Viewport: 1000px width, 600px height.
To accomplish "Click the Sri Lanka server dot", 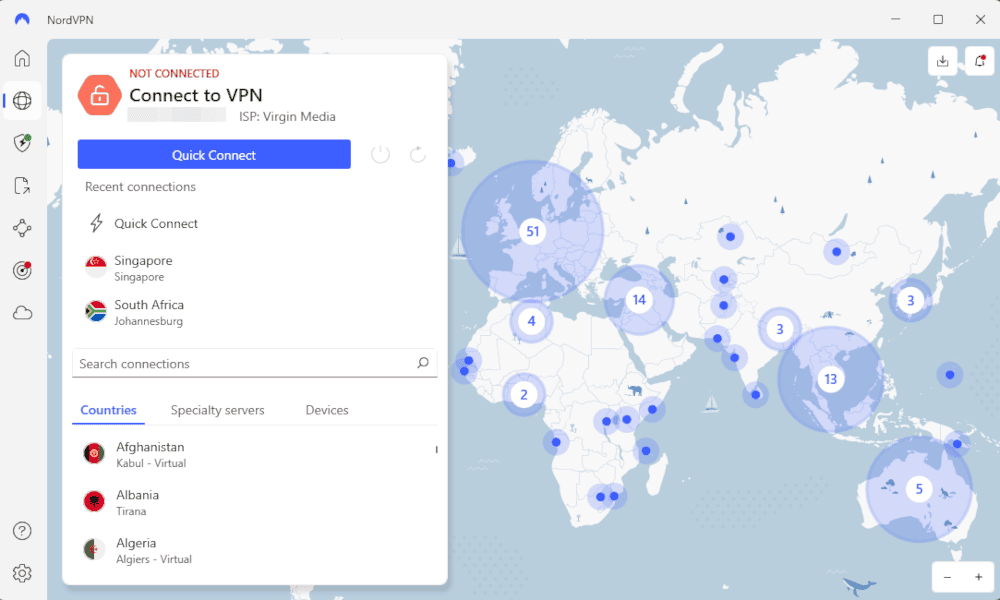I will point(755,395).
